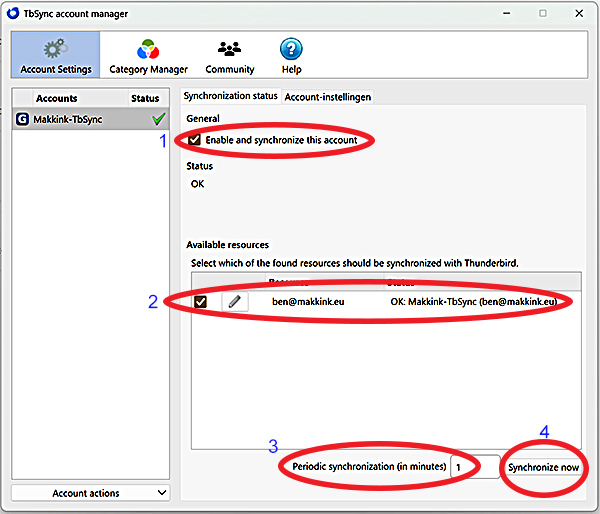
Task: Open the Help question mark icon
Action: tap(291, 49)
